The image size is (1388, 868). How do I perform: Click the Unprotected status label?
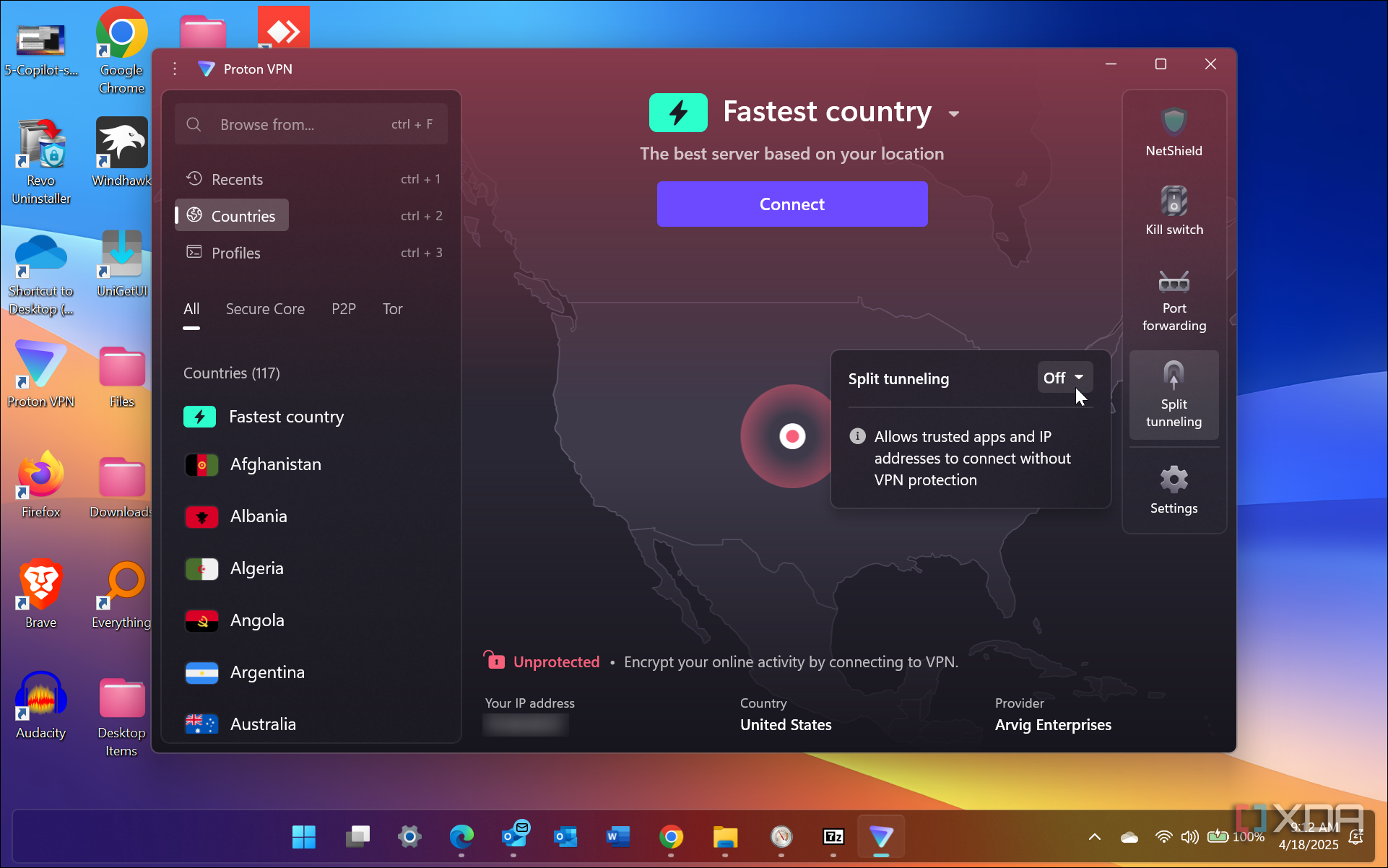pyautogui.click(x=556, y=662)
